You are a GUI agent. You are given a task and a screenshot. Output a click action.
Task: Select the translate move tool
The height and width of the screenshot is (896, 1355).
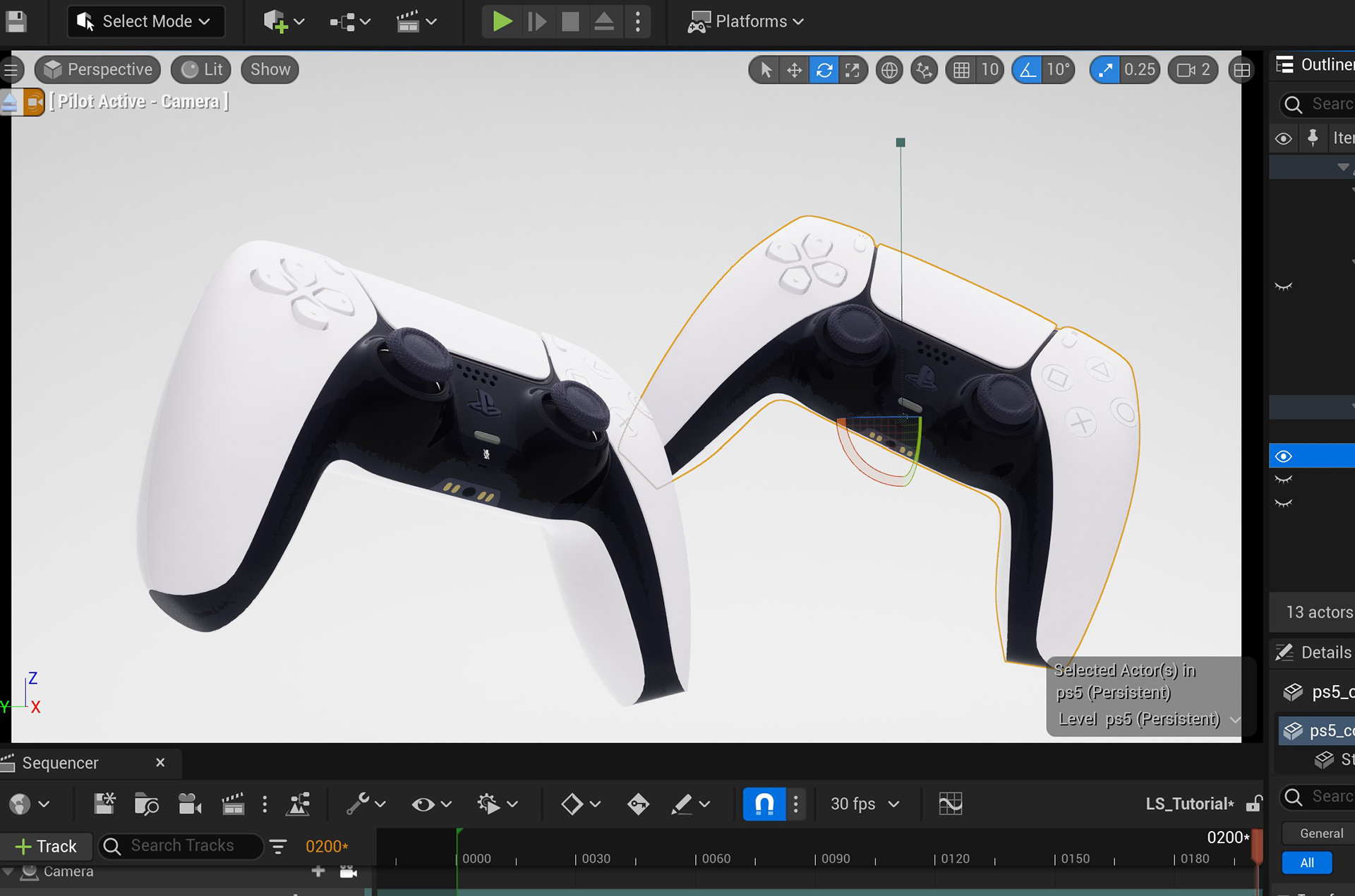coord(795,70)
